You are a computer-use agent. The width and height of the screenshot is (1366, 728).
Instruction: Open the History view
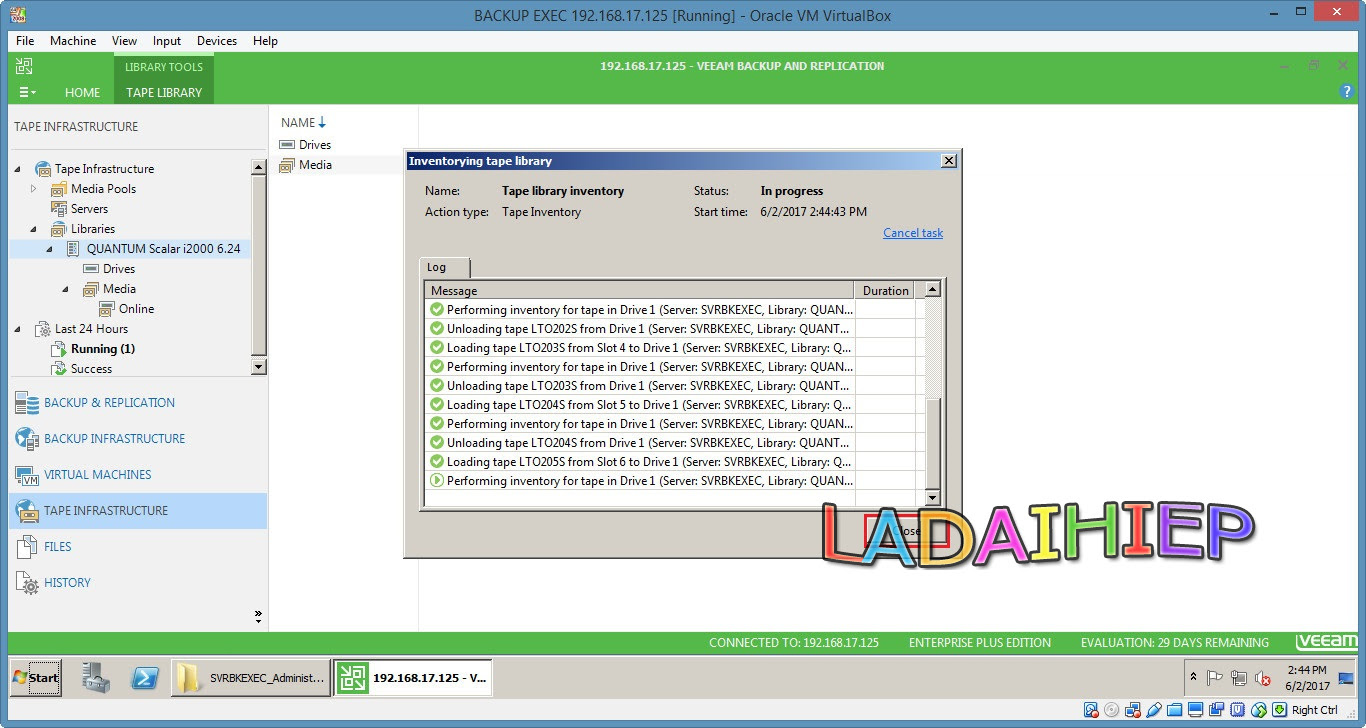(138, 583)
